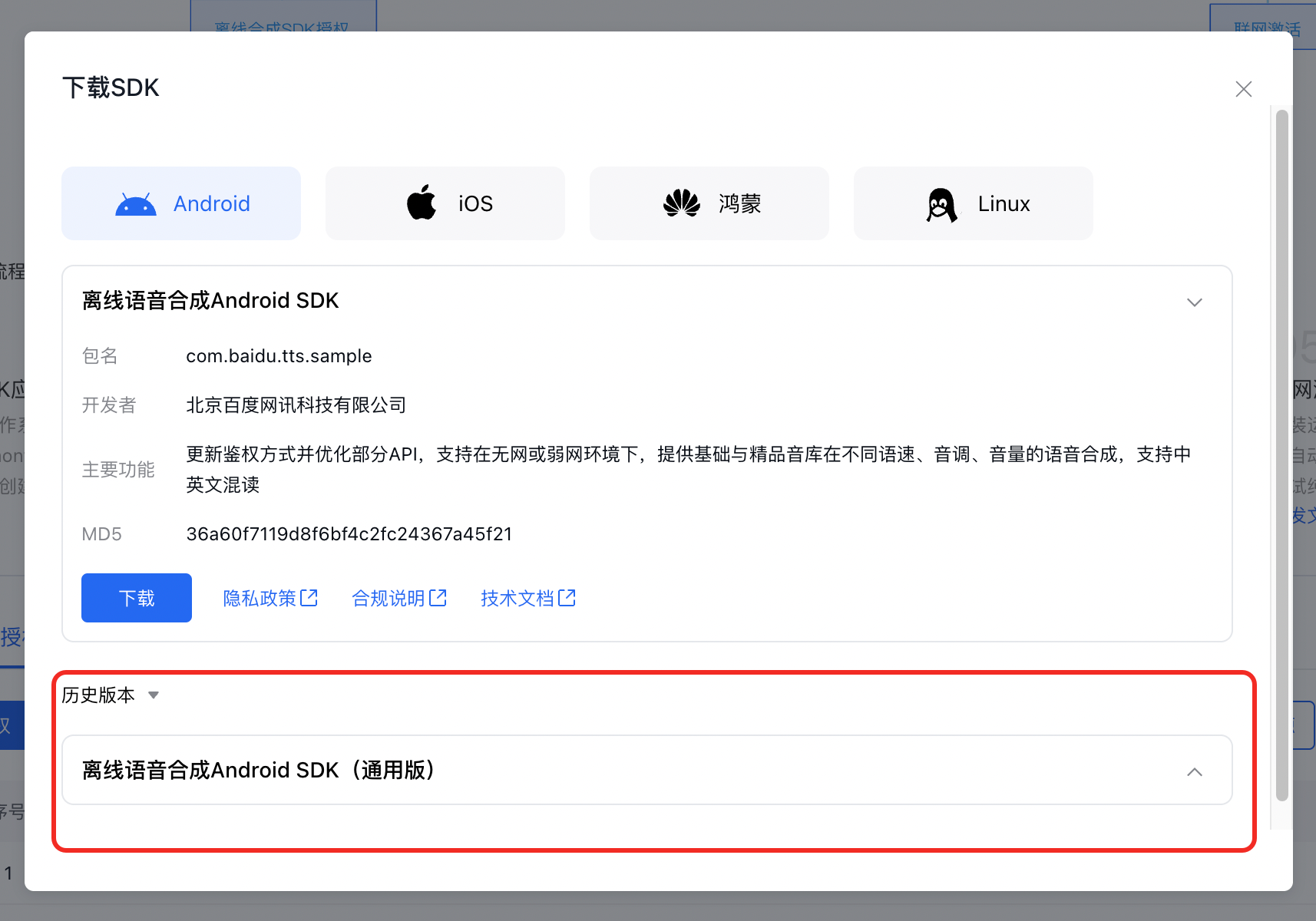
Task: Click the MD5 field label
Action: point(101,534)
